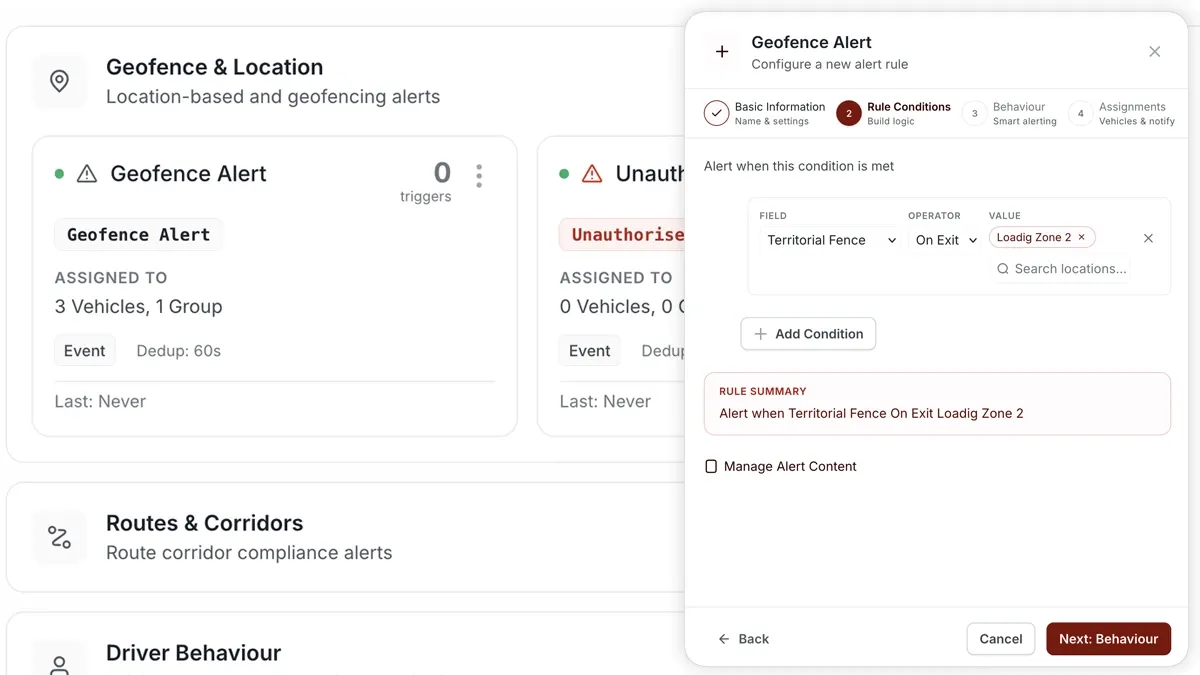The image size is (1200, 675).
Task: Click the Rule Summary text box
Action: (x=937, y=404)
